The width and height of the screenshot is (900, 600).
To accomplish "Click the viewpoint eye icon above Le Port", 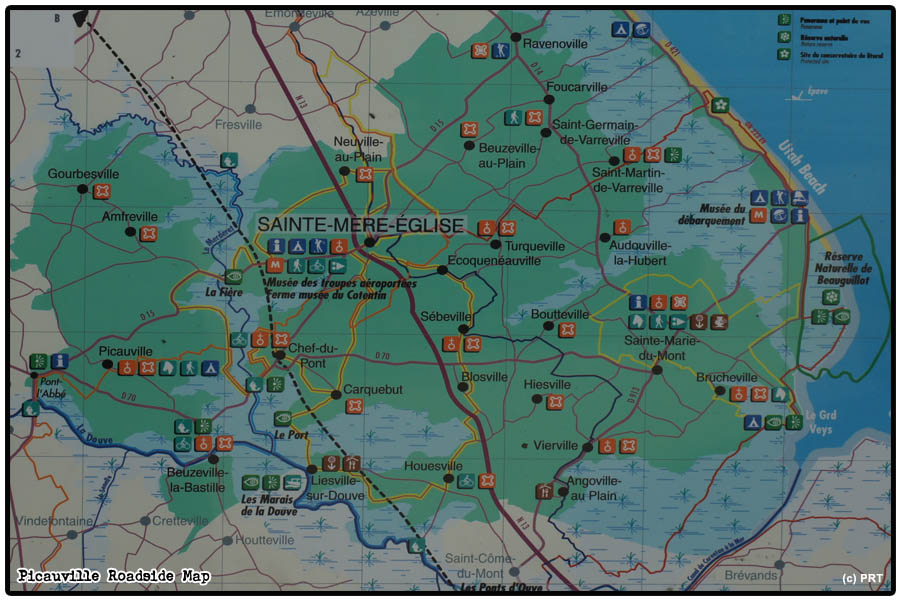I will coord(283,418).
